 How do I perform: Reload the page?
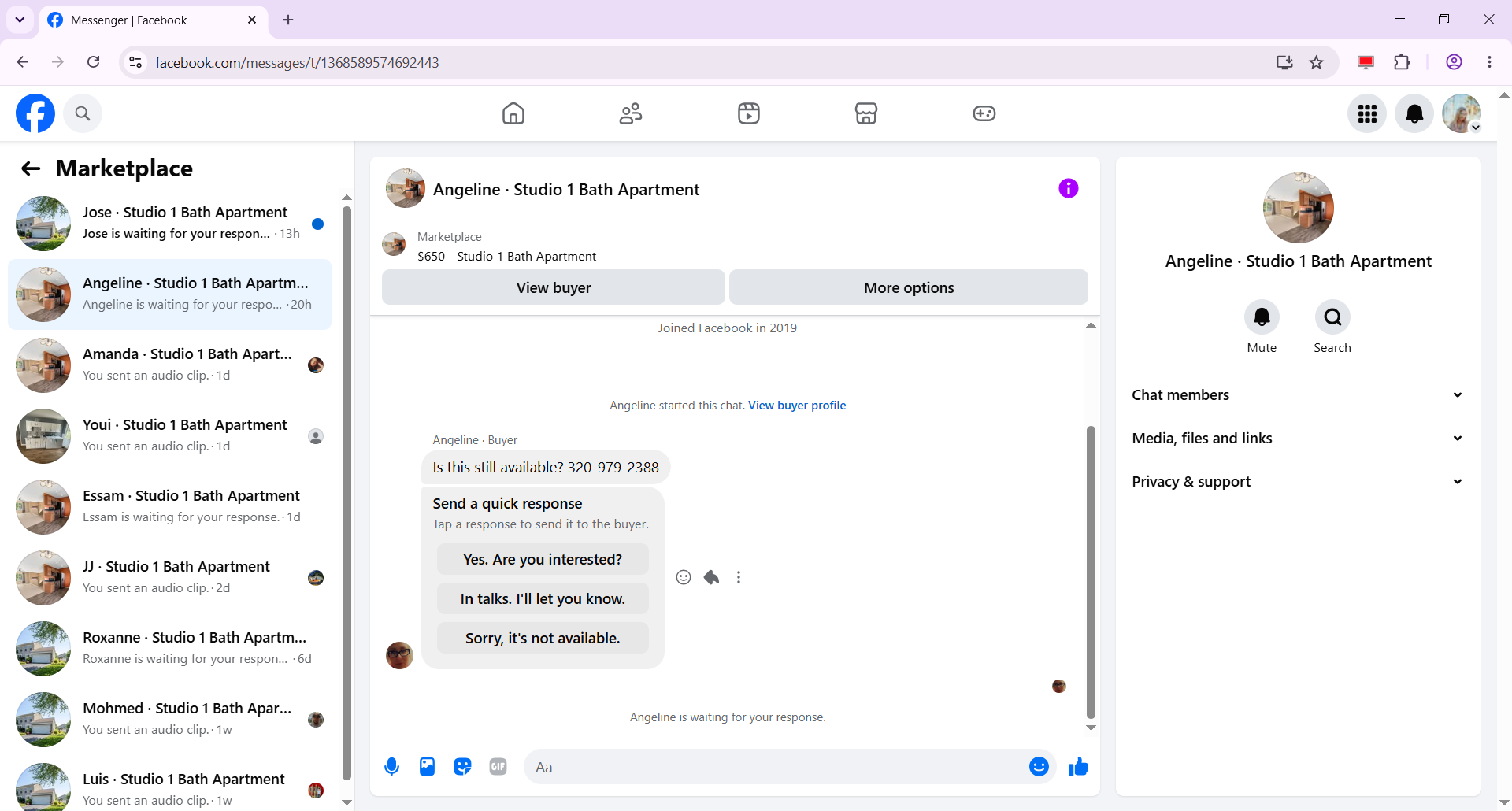[x=93, y=62]
